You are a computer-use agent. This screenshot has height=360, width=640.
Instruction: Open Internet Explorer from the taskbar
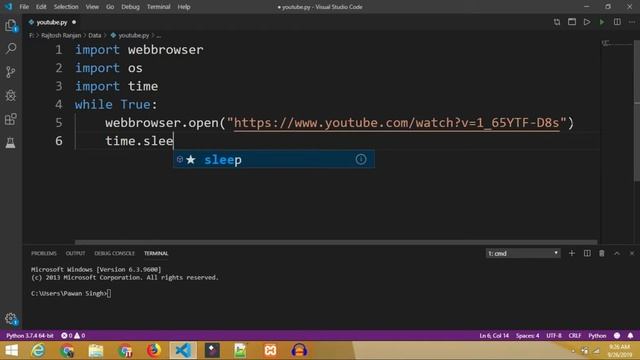pos(38,350)
